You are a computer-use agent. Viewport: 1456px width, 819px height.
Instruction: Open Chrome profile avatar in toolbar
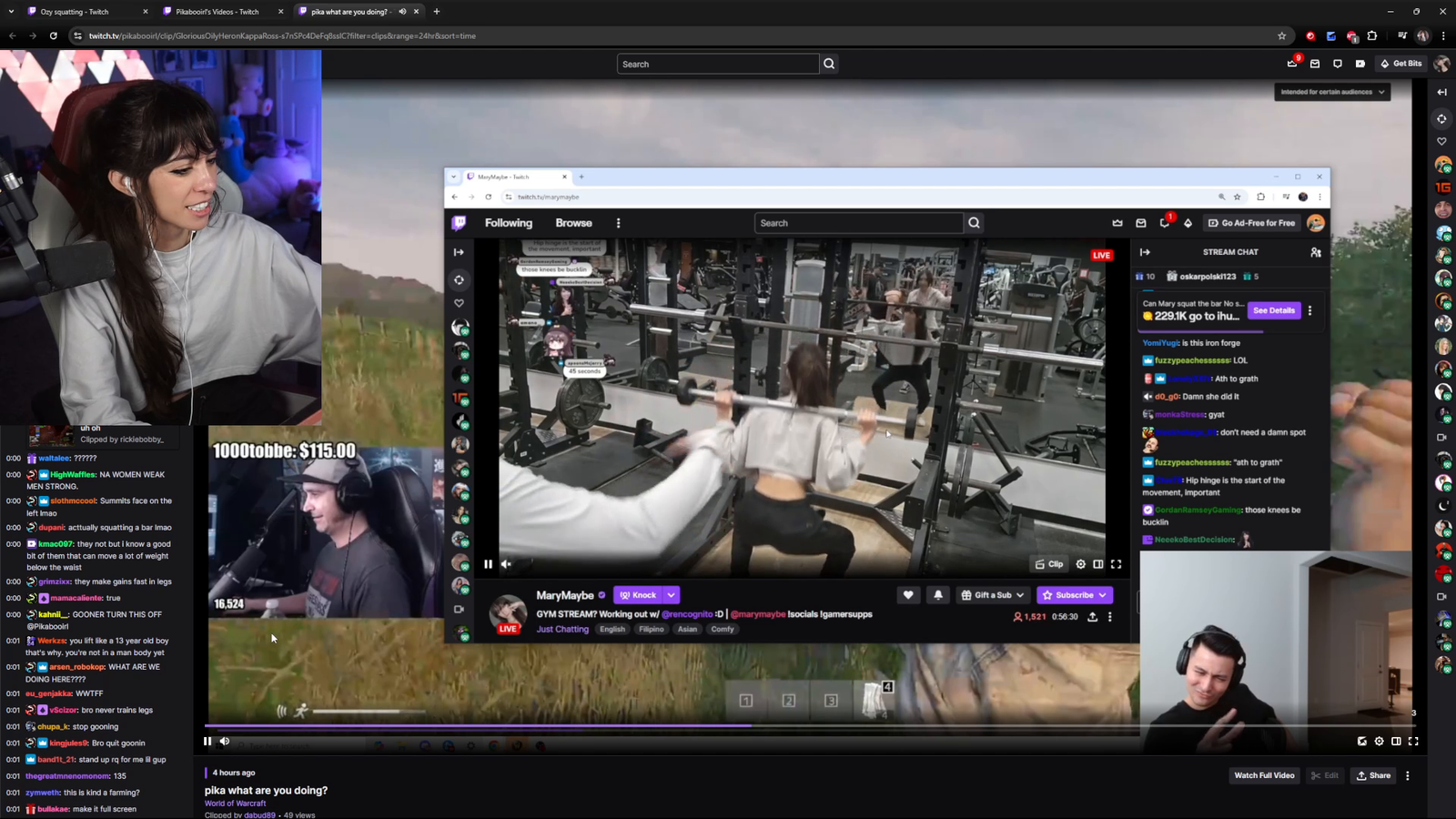point(1423,35)
